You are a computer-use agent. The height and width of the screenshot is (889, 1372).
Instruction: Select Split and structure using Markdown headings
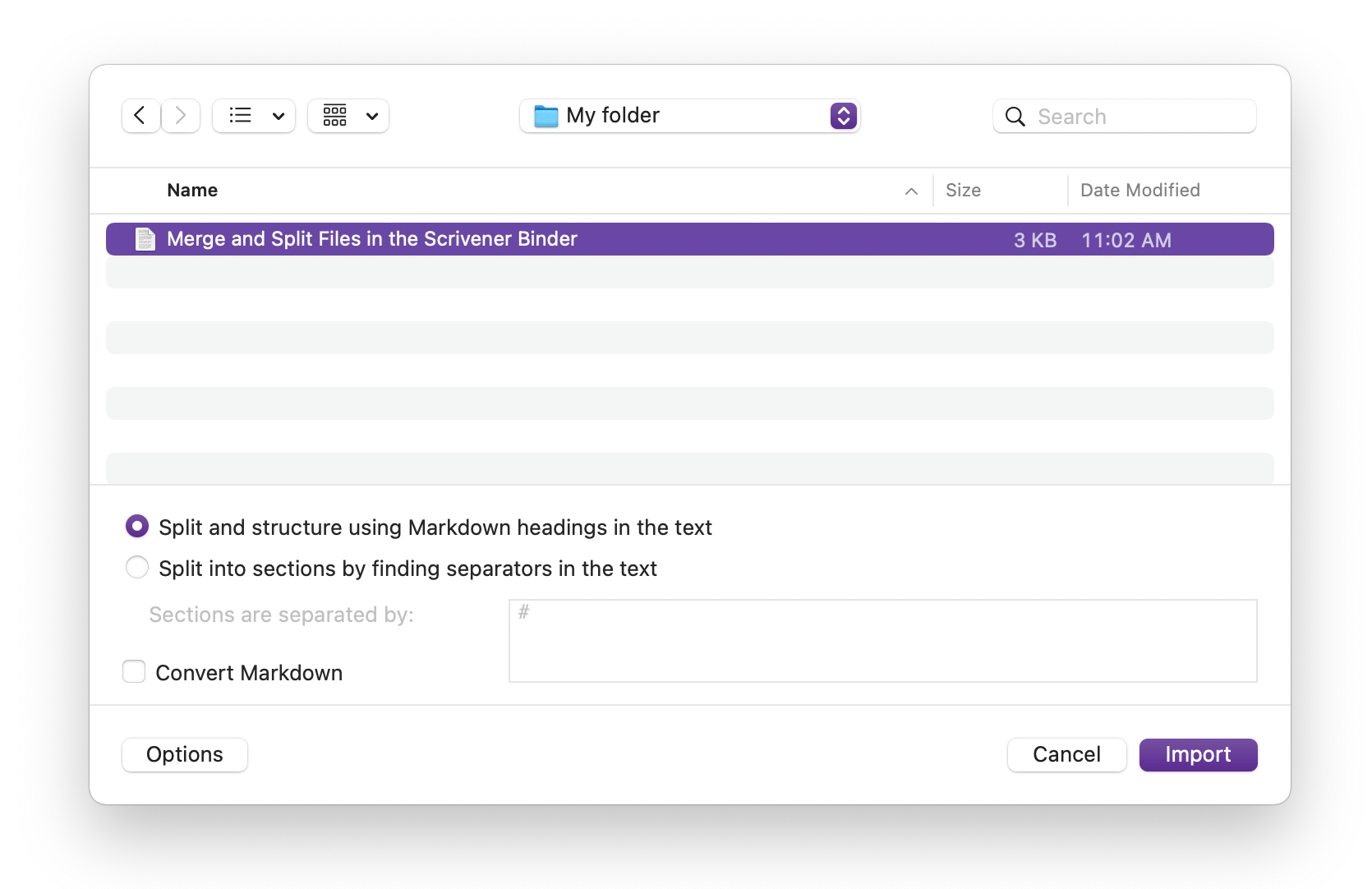pos(137,526)
